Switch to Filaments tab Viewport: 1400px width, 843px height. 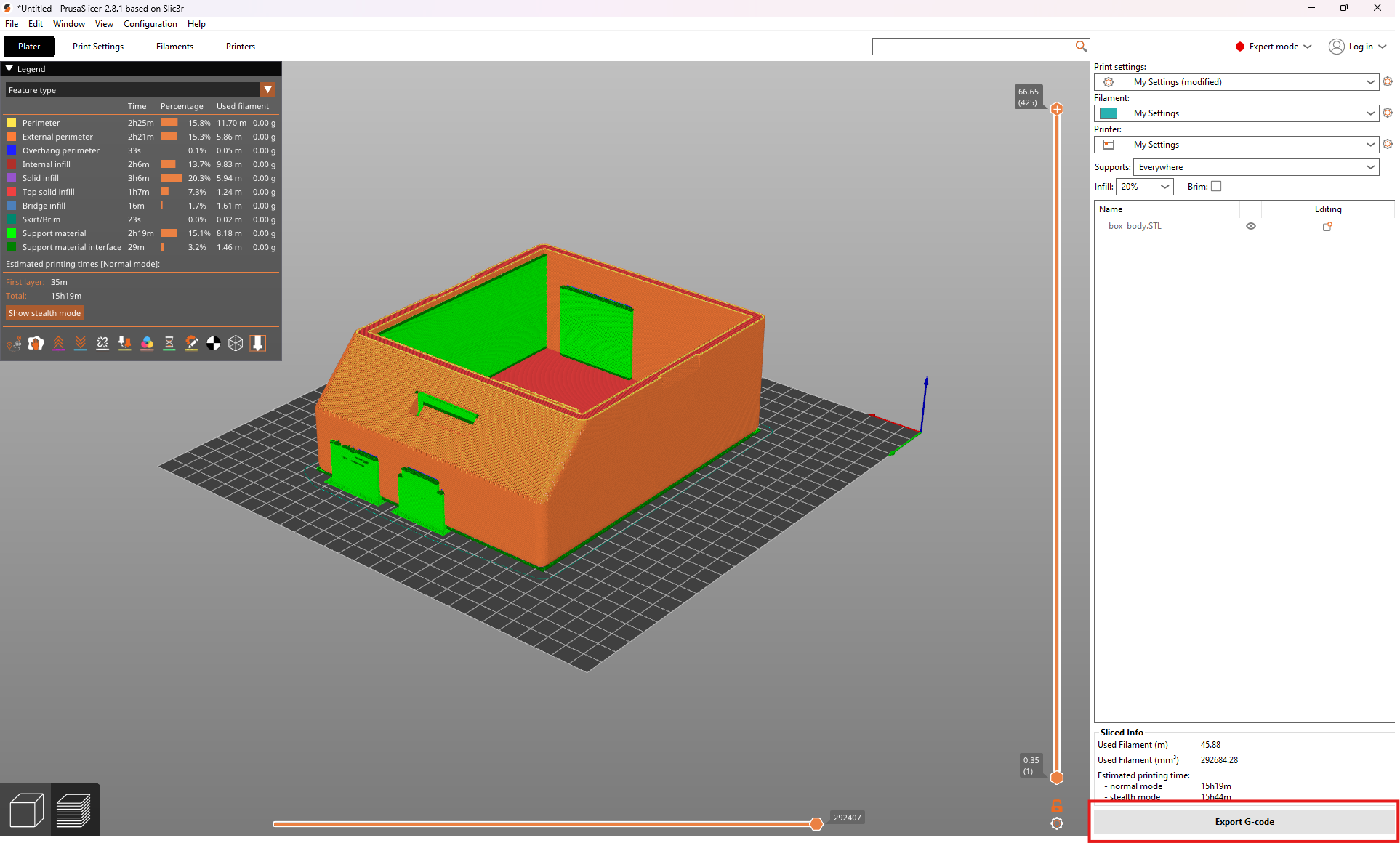[x=174, y=47]
